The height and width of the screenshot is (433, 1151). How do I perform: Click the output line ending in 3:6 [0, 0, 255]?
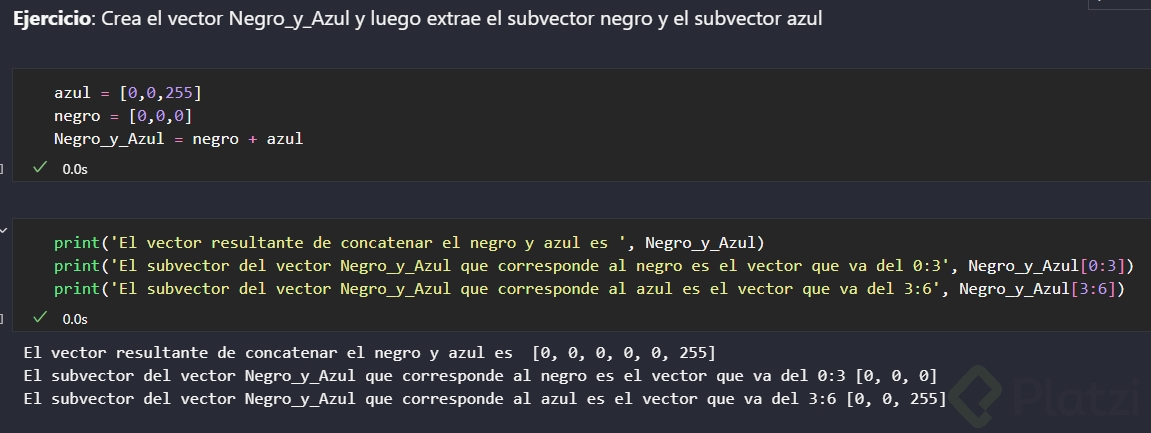483,399
